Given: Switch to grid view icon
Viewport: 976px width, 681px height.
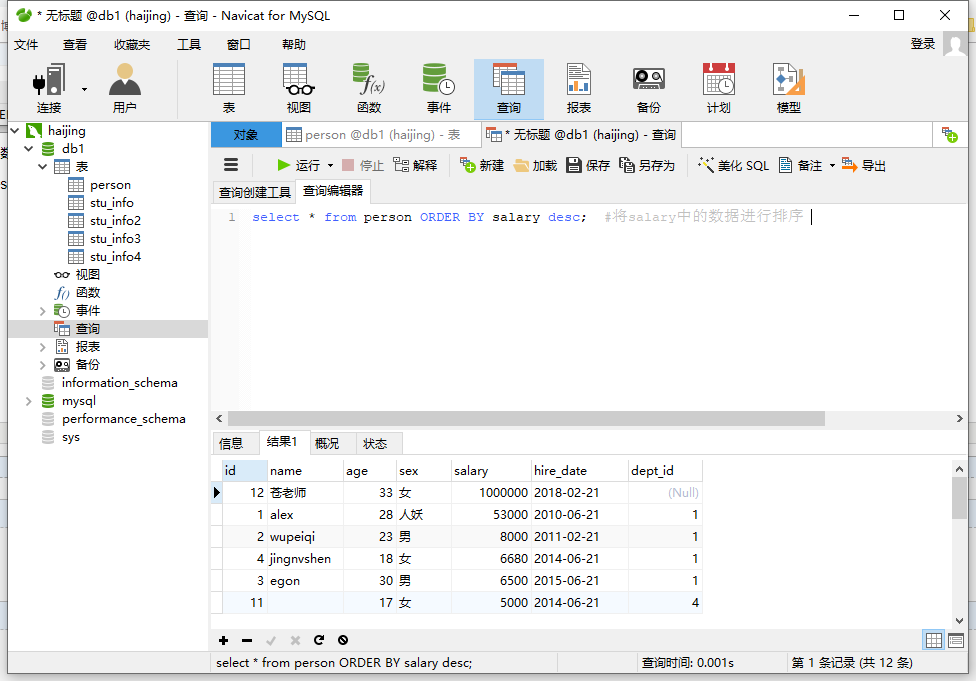Looking at the screenshot, I should pos(934,640).
